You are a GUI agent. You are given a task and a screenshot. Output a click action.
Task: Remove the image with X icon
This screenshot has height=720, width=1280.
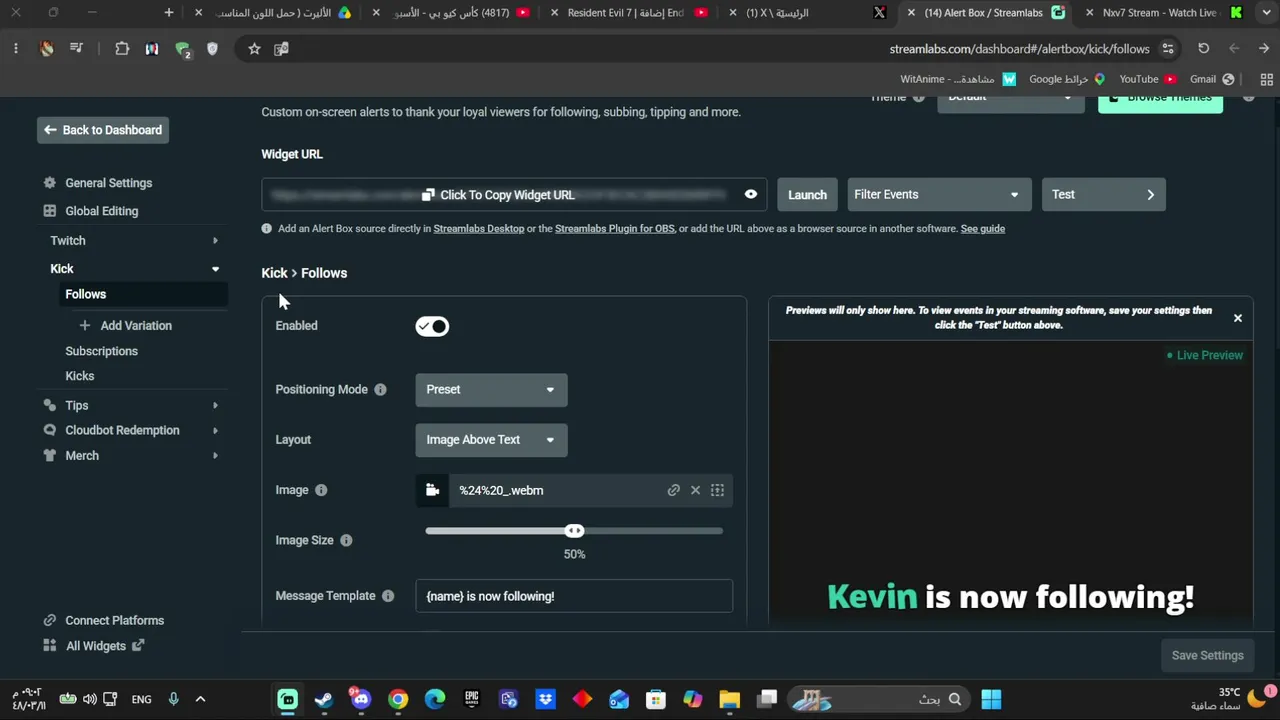click(x=696, y=490)
